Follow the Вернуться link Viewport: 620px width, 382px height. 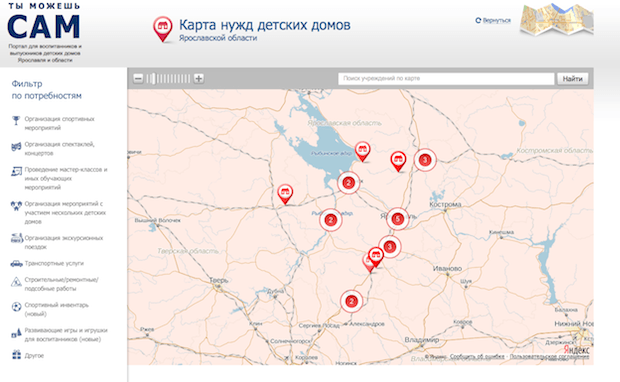click(497, 20)
